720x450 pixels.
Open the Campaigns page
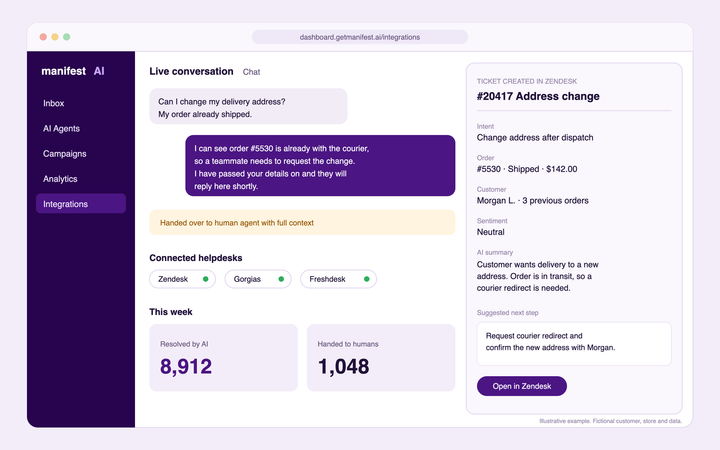64,154
